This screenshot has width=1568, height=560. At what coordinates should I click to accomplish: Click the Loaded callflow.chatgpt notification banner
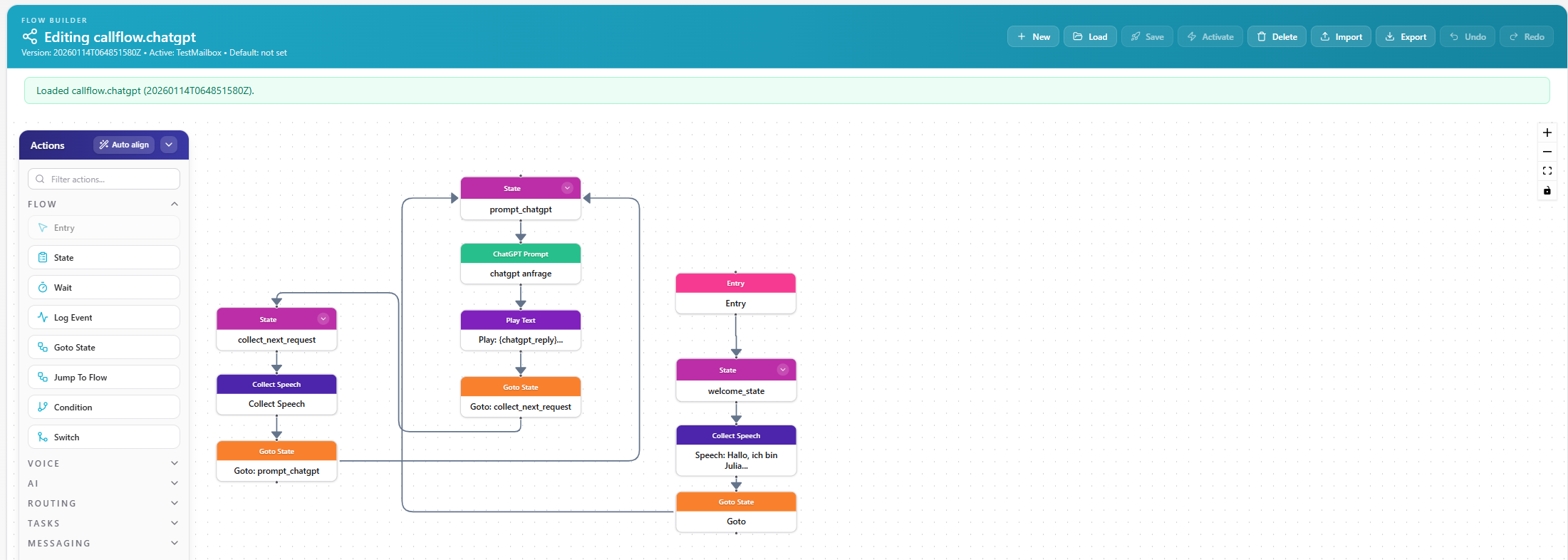coord(786,90)
